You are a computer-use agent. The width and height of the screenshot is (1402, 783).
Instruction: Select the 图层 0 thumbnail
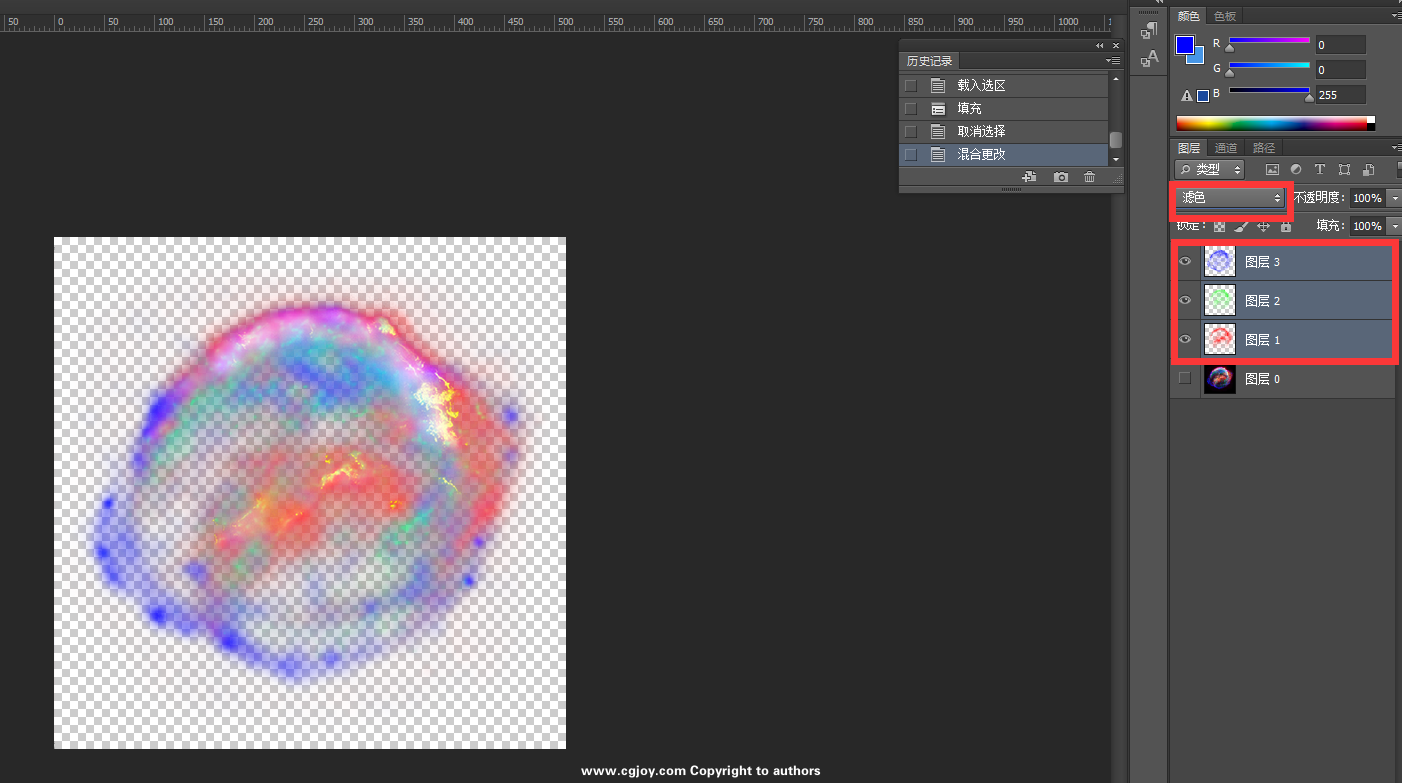pyautogui.click(x=1220, y=379)
